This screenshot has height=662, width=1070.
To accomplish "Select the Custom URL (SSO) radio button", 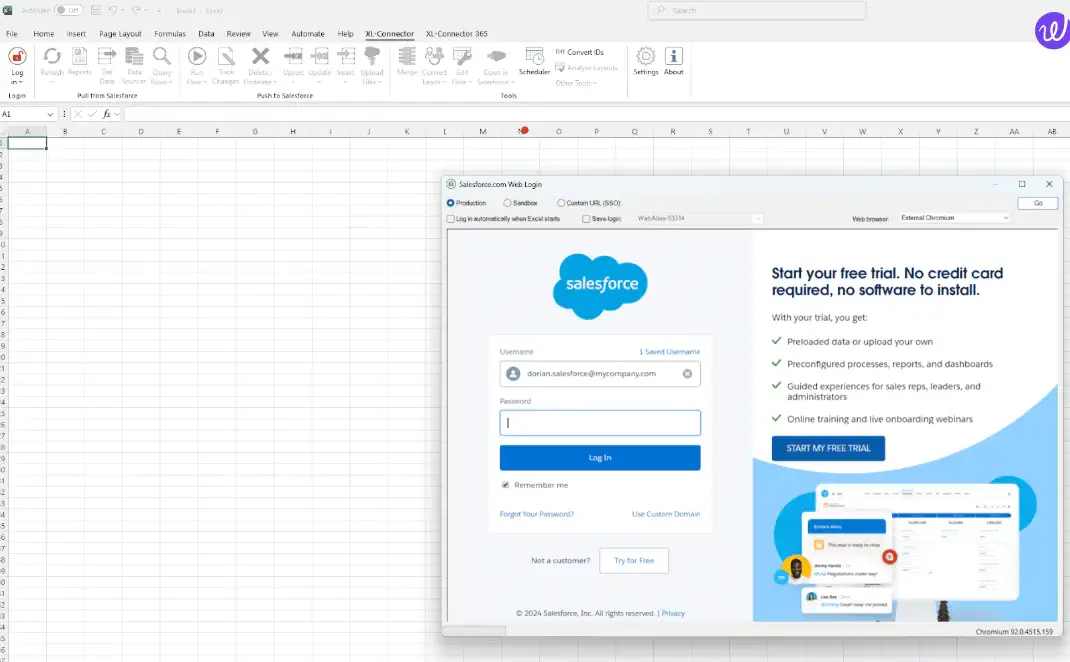I will (x=561, y=203).
